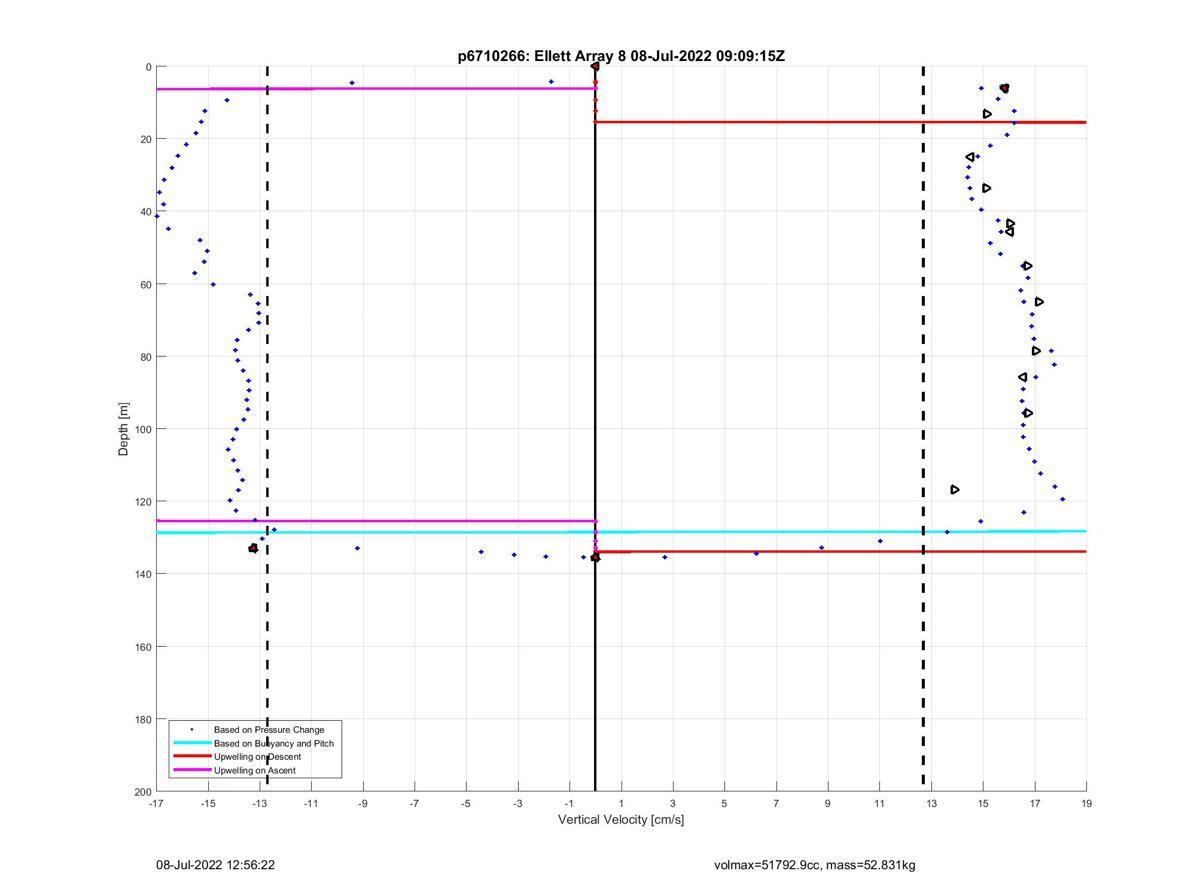Select the 'volmax=51792.9cc, mass=52.831kg' footer text
Screen dimensions: 1200x889
point(815,865)
